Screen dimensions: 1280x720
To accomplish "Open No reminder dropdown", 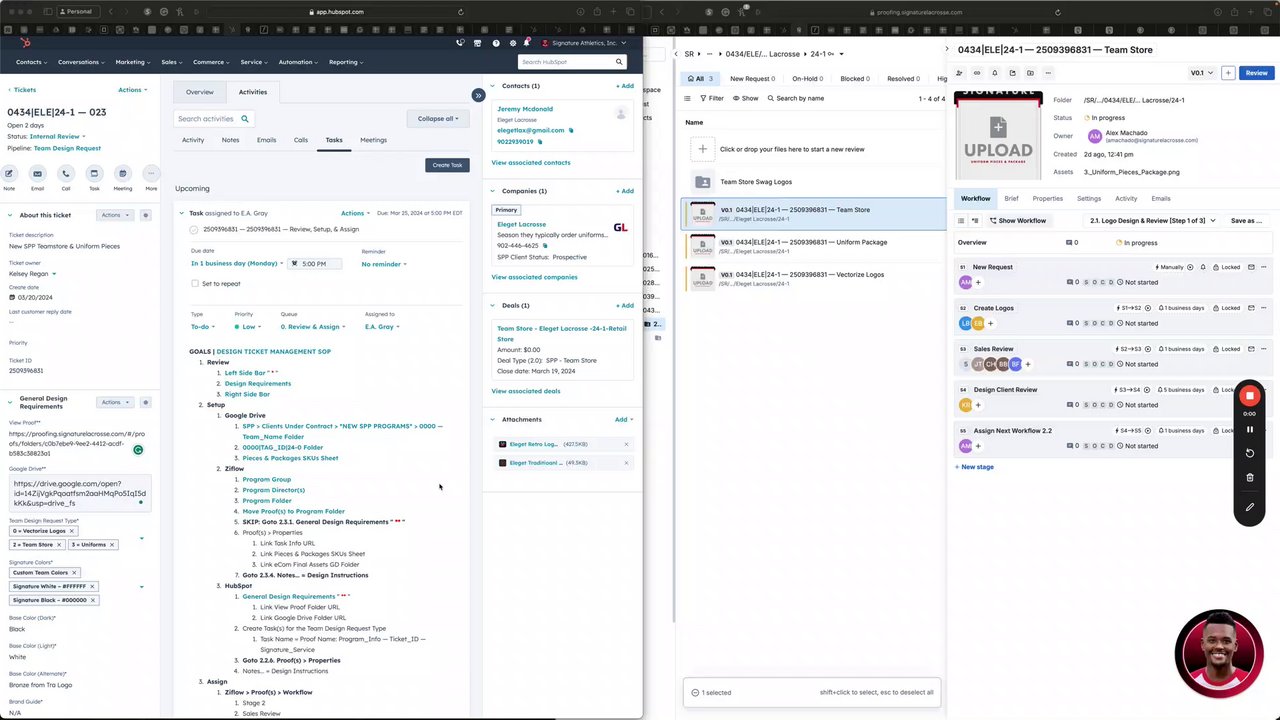I will pos(384,264).
